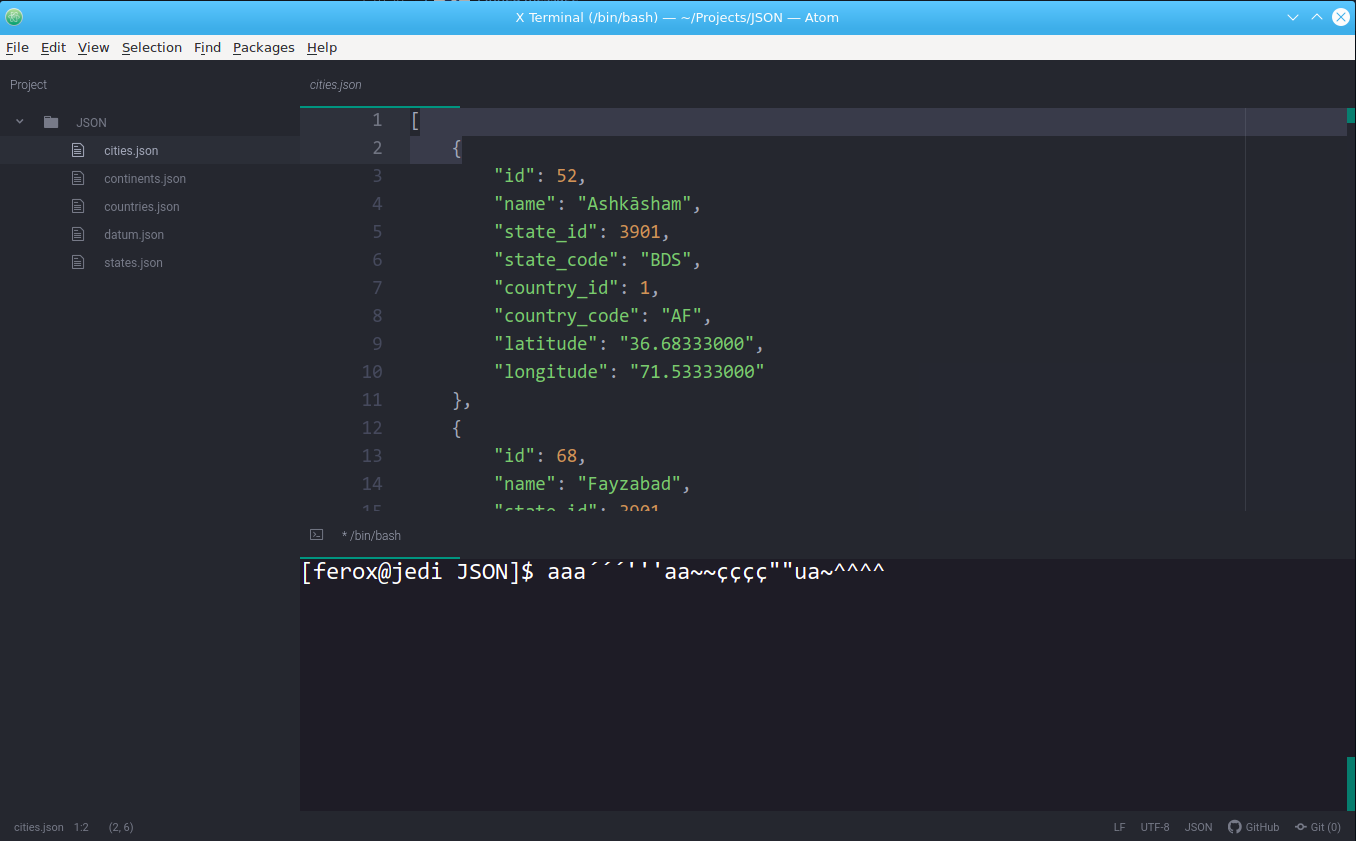Open the File menu

[17, 47]
